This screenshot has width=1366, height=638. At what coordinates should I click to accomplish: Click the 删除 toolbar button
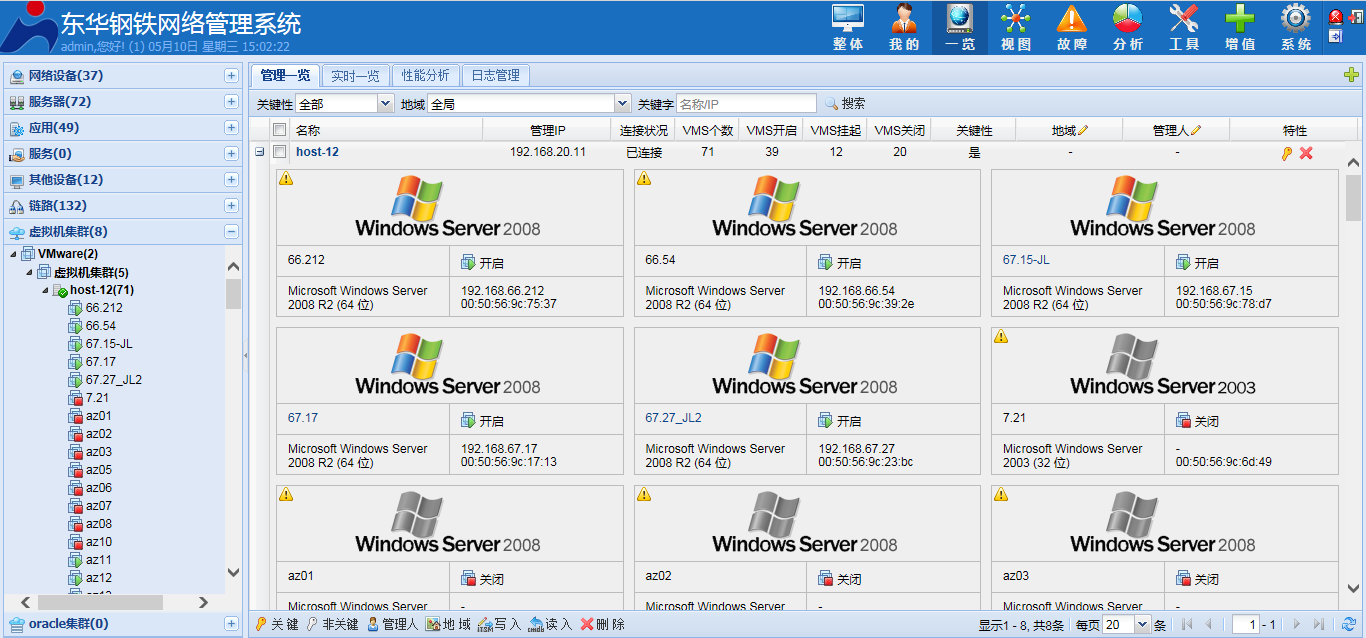point(603,624)
